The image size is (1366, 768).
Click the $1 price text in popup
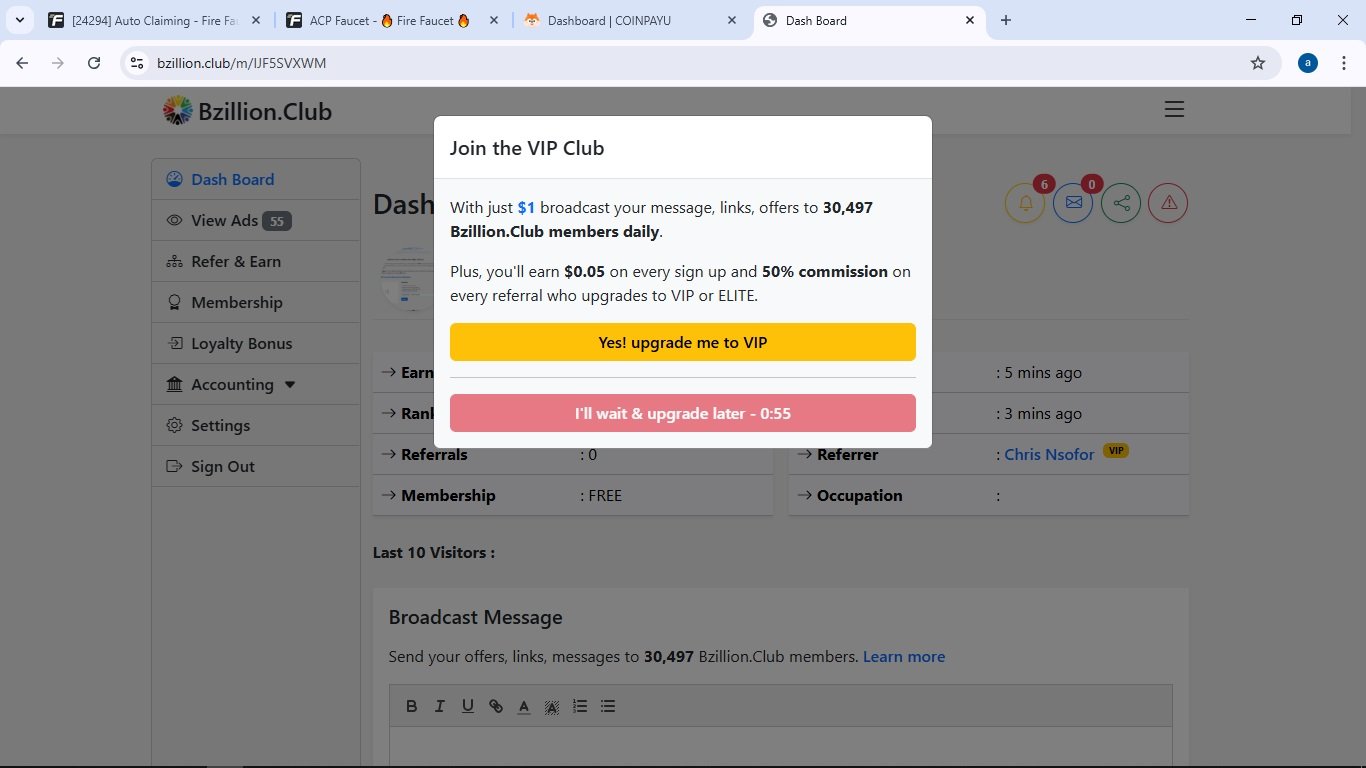tap(526, 208)
